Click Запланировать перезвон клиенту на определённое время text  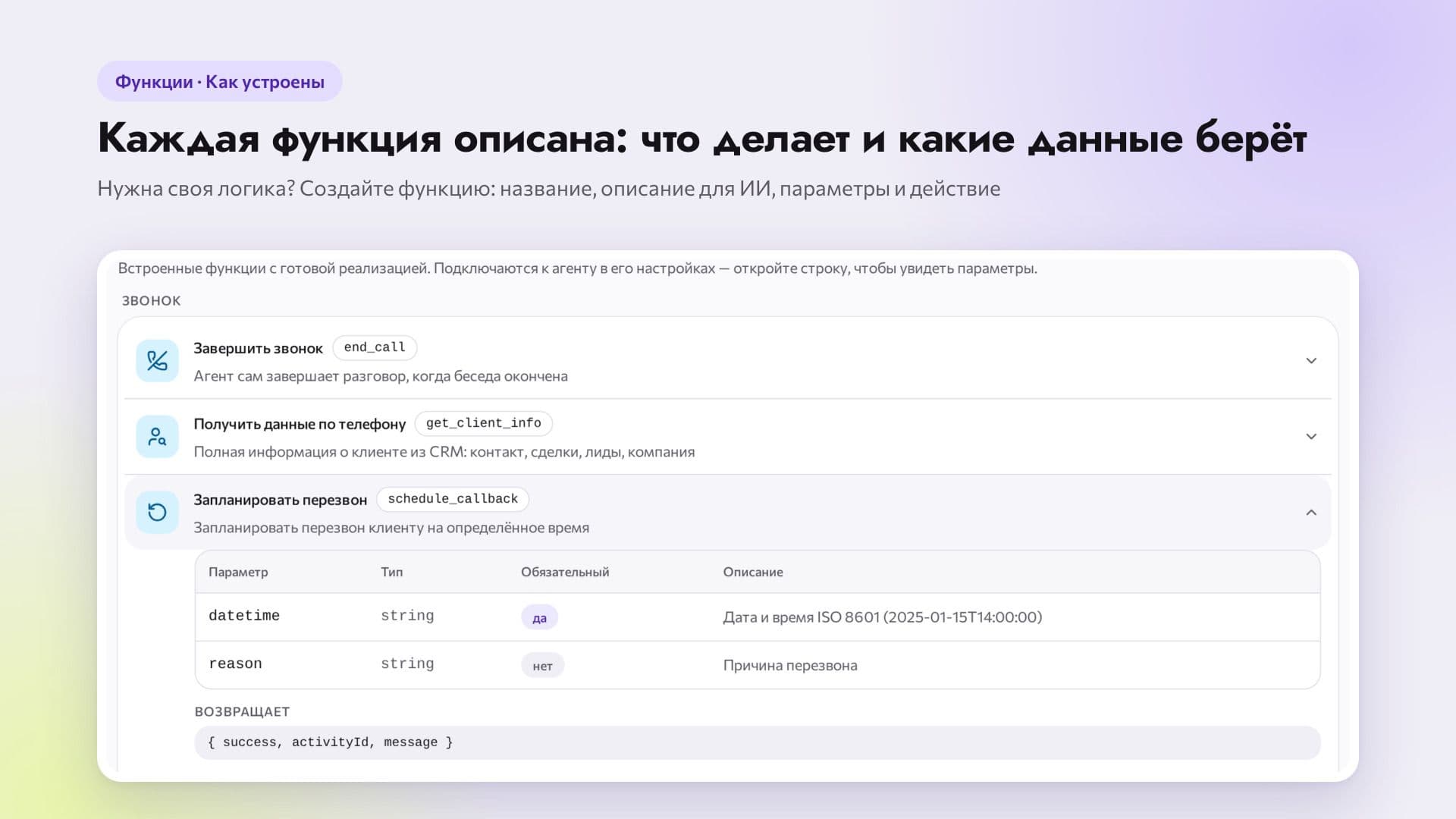[x=391, y=528]
